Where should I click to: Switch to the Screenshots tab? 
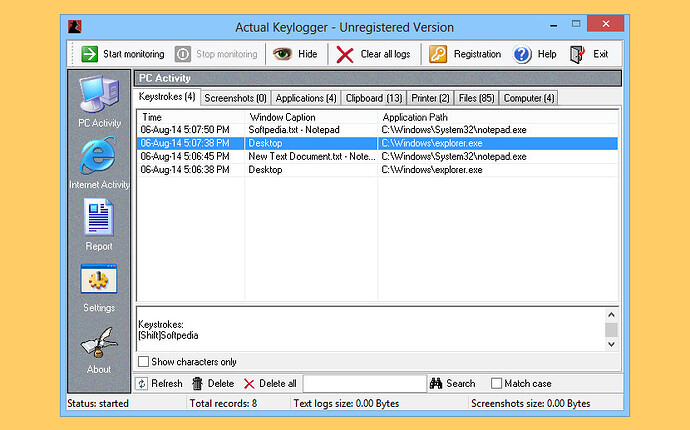235,98
